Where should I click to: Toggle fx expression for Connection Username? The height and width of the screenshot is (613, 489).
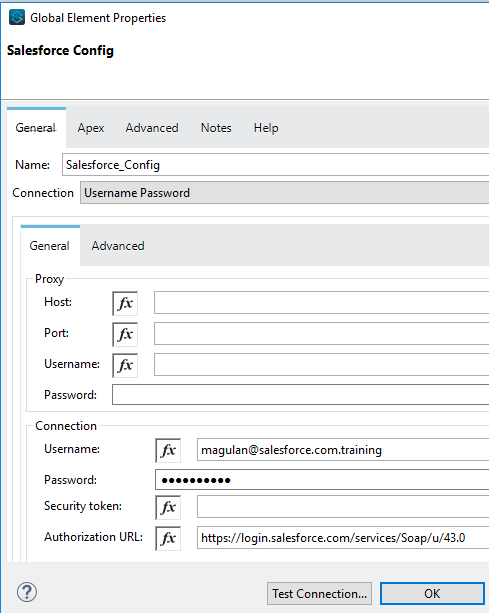pos(168,450)
